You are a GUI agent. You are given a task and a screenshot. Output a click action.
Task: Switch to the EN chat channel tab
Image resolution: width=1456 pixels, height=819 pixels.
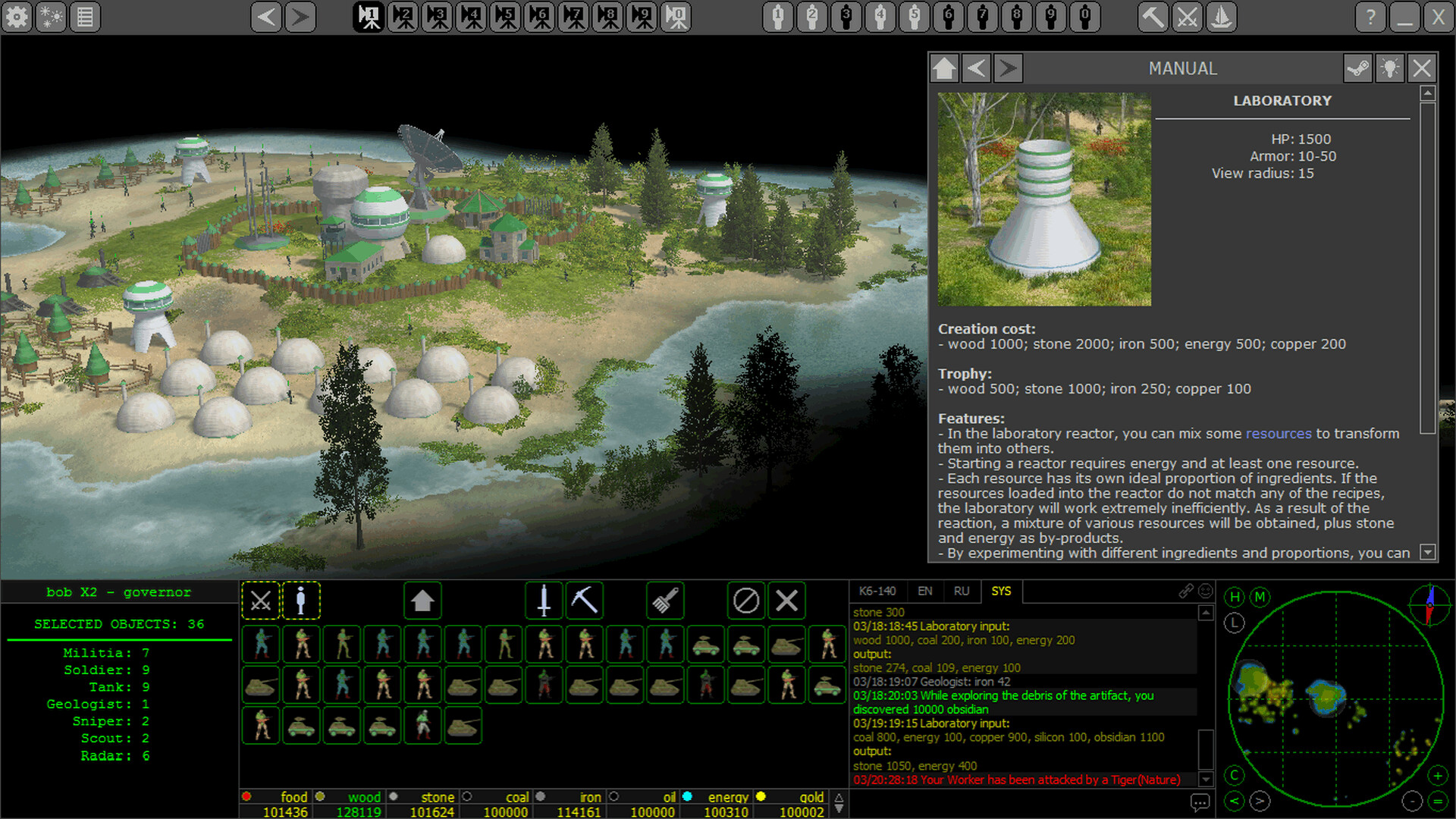tap(925, 591)
